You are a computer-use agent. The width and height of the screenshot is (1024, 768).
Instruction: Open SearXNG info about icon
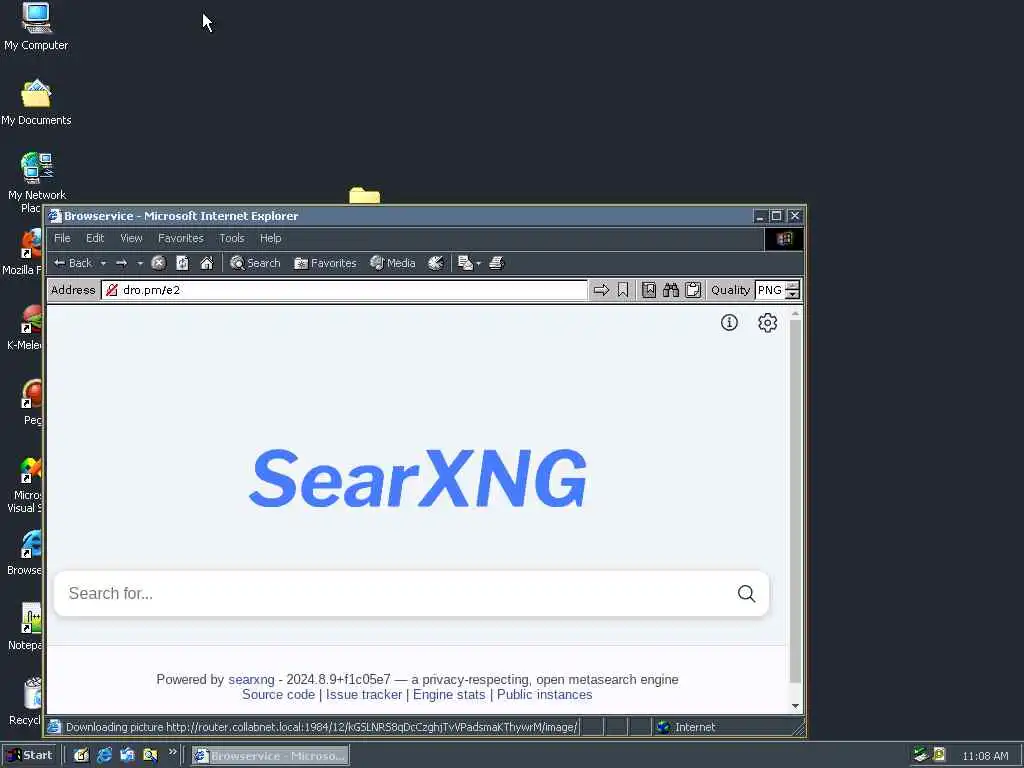729,323
